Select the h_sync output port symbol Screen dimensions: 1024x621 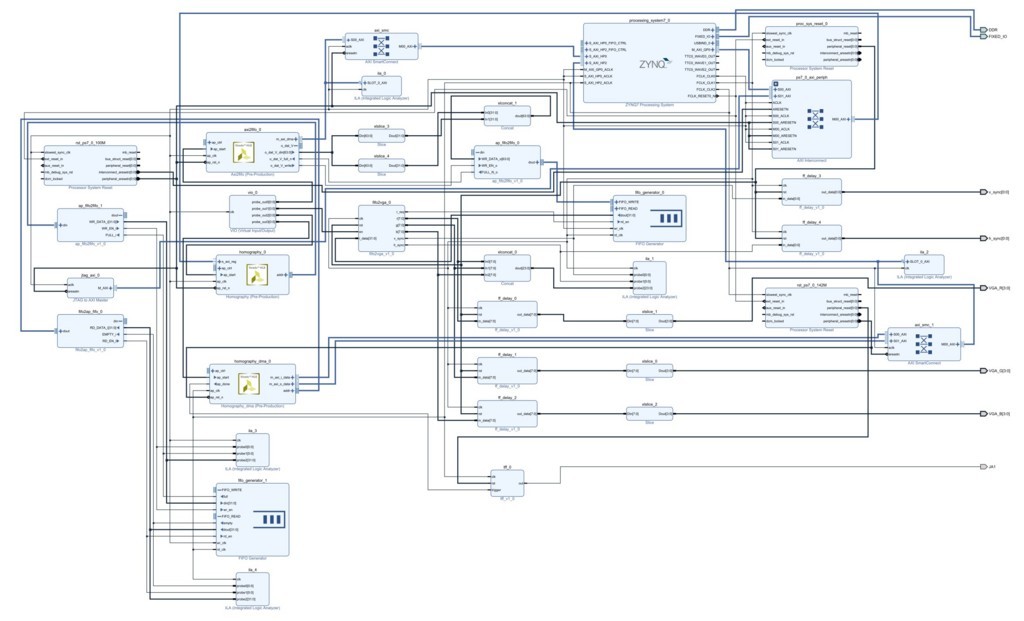point(984,238)
